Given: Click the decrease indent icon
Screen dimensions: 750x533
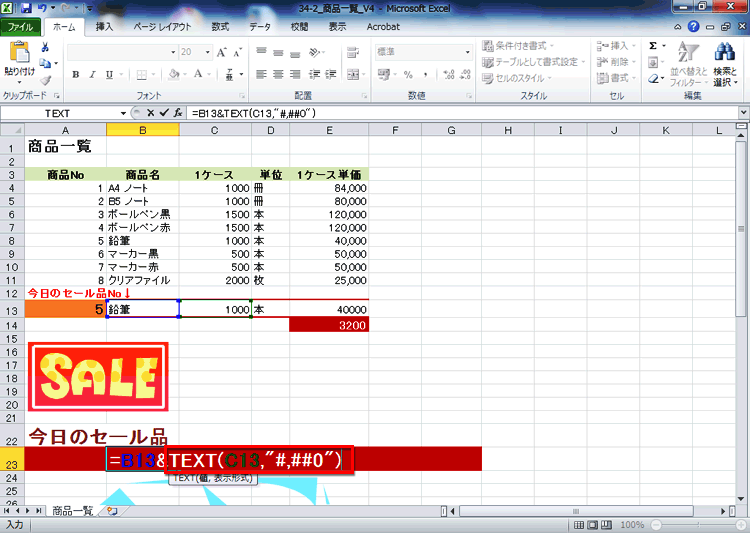Looking at the screenshot, I should tap(314, 74).
